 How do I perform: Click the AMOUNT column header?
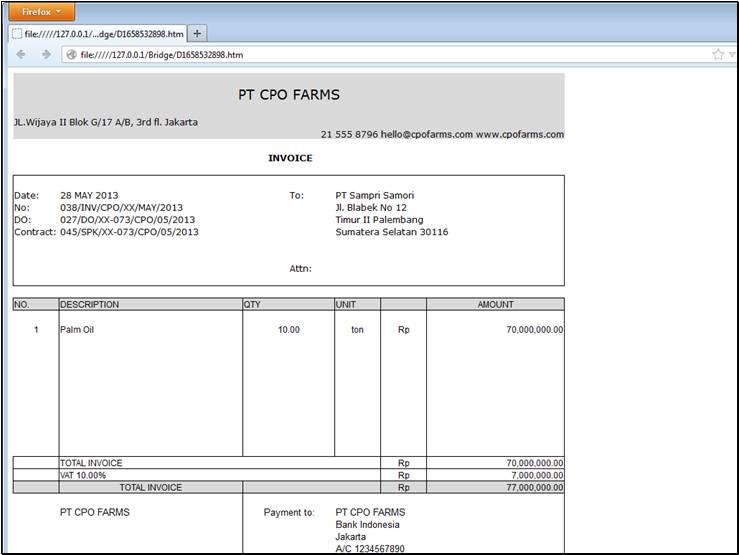coord(495,304)
